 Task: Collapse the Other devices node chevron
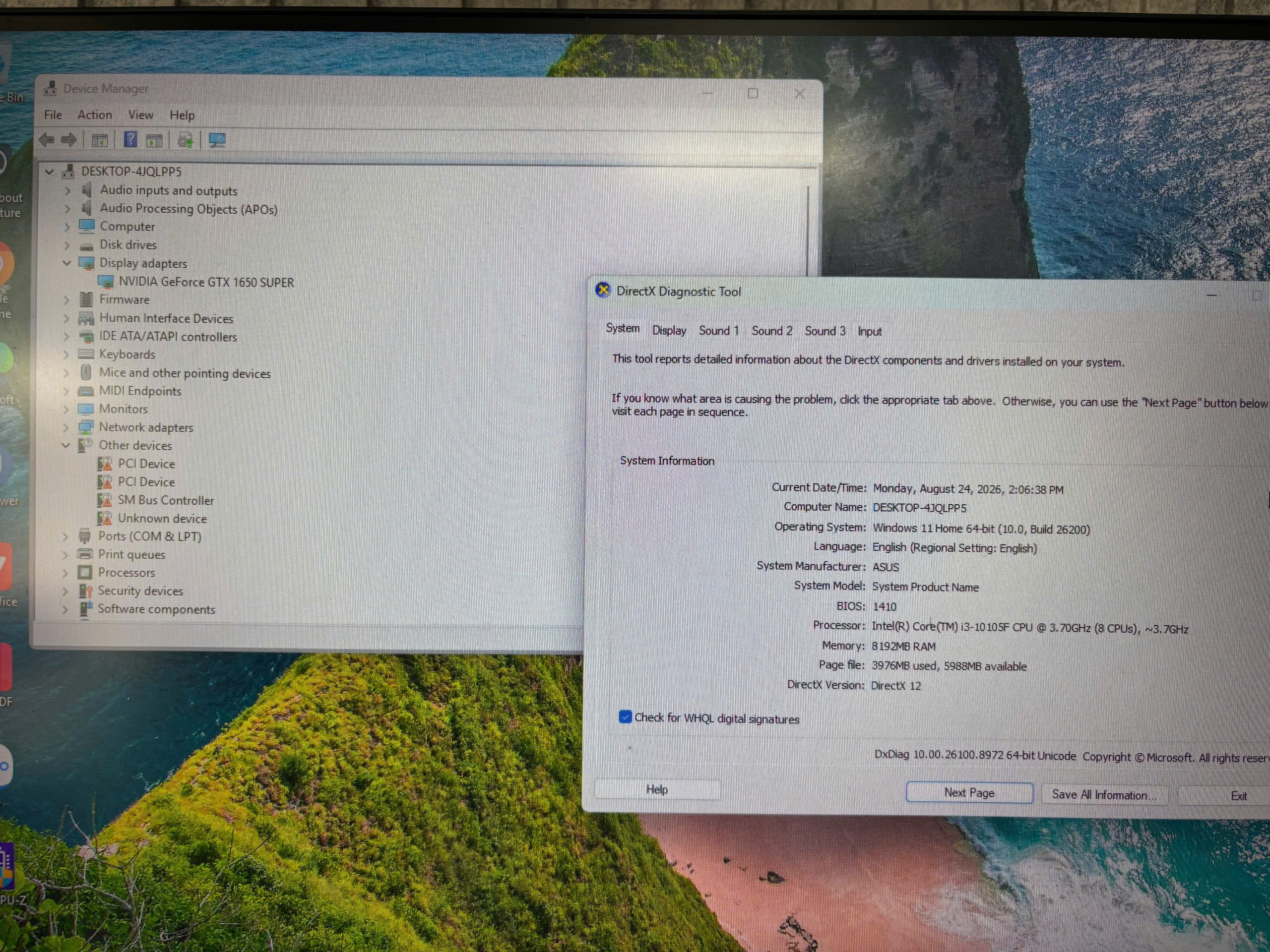pos(66,445)
